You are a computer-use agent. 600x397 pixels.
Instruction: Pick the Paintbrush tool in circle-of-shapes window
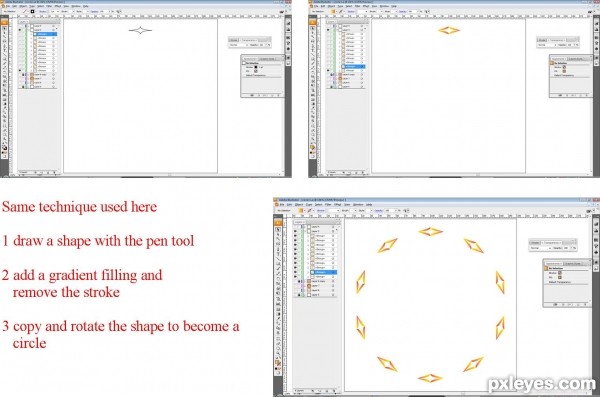click(278, 269)
